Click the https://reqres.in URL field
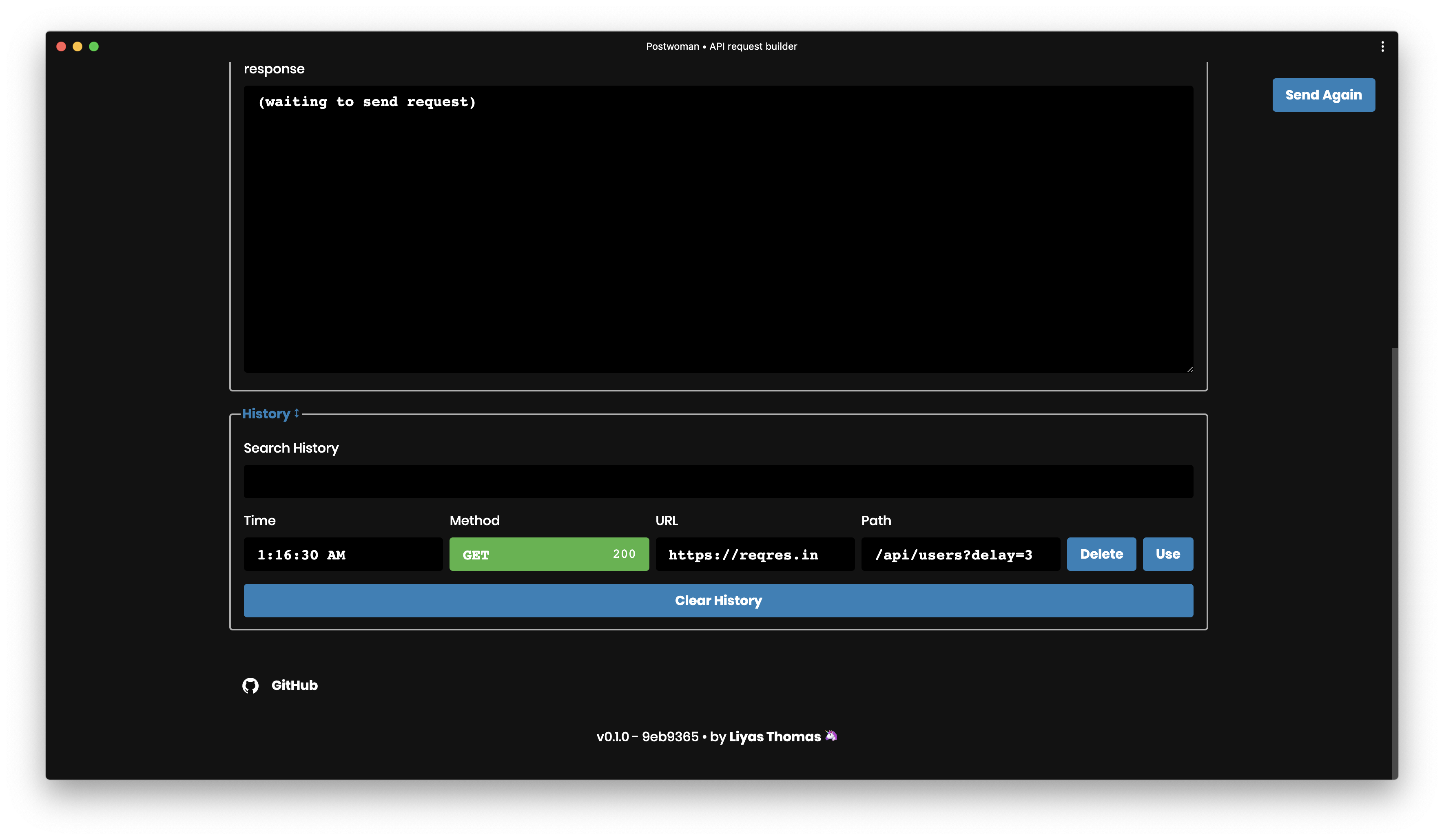 tap(754, 554)
